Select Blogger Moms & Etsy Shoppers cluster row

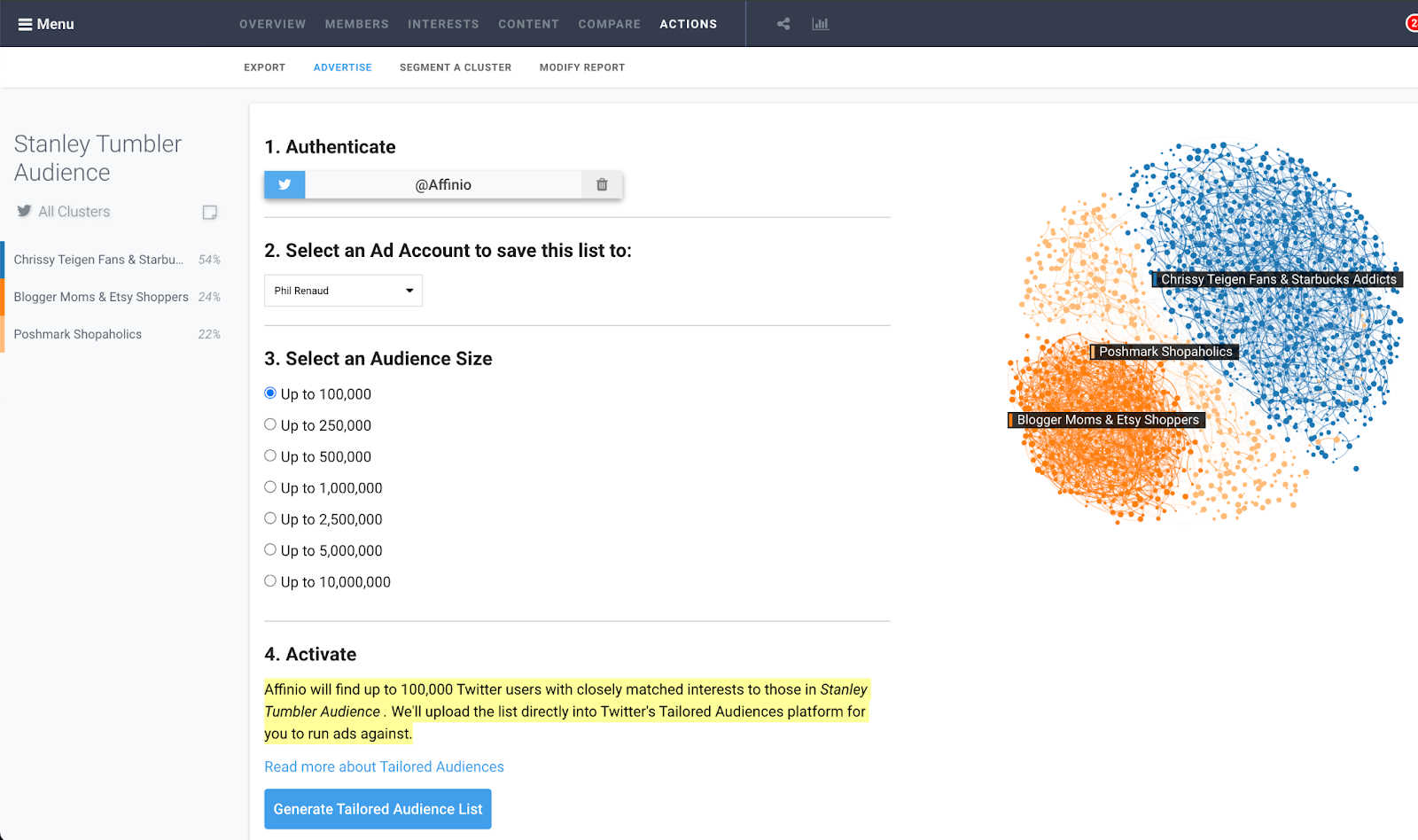117,297
